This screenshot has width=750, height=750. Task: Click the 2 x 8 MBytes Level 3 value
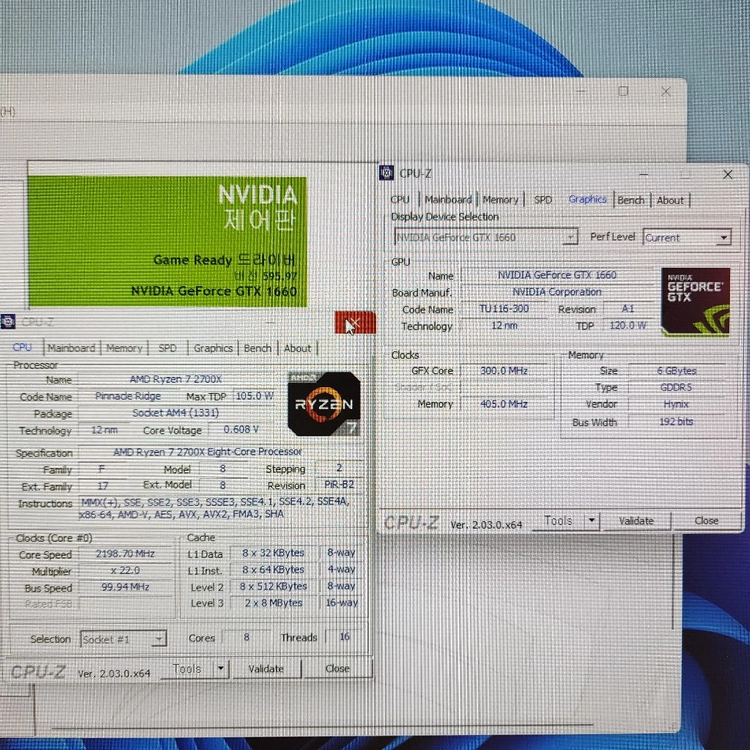[273, 603]
